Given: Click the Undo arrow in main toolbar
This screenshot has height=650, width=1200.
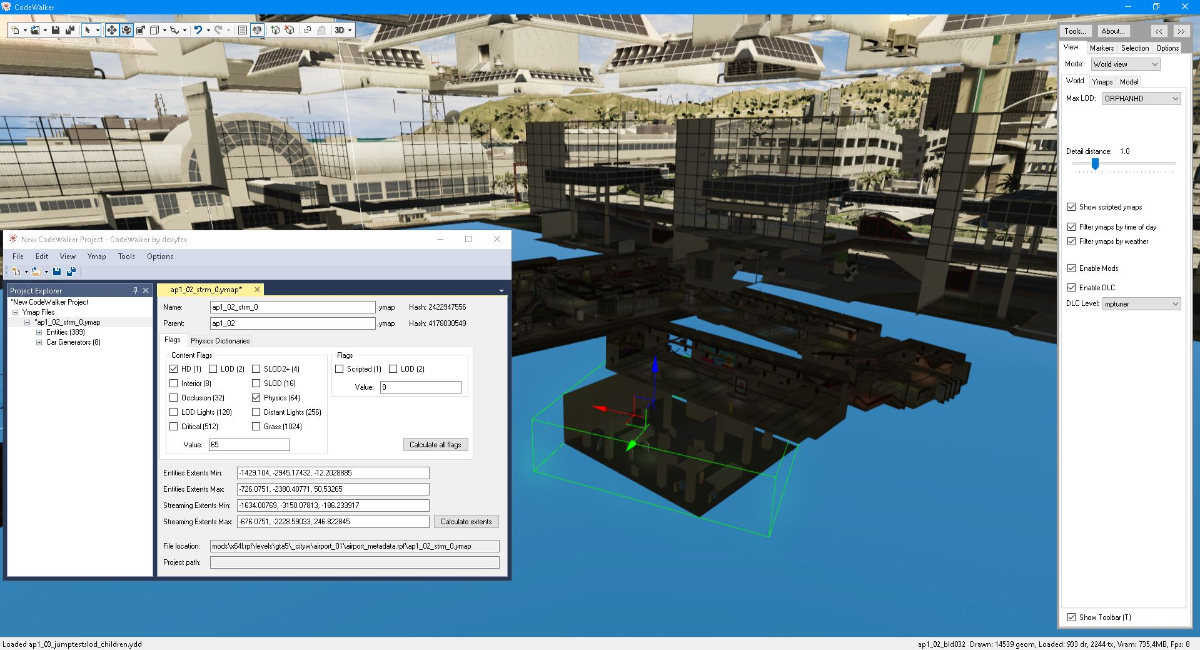Looking at the screenshot, I should click(x=198, y=30).
